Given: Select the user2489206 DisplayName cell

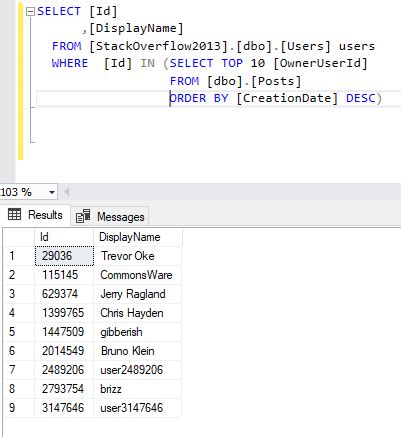Looking at the screenshot, I should (138, 370).
